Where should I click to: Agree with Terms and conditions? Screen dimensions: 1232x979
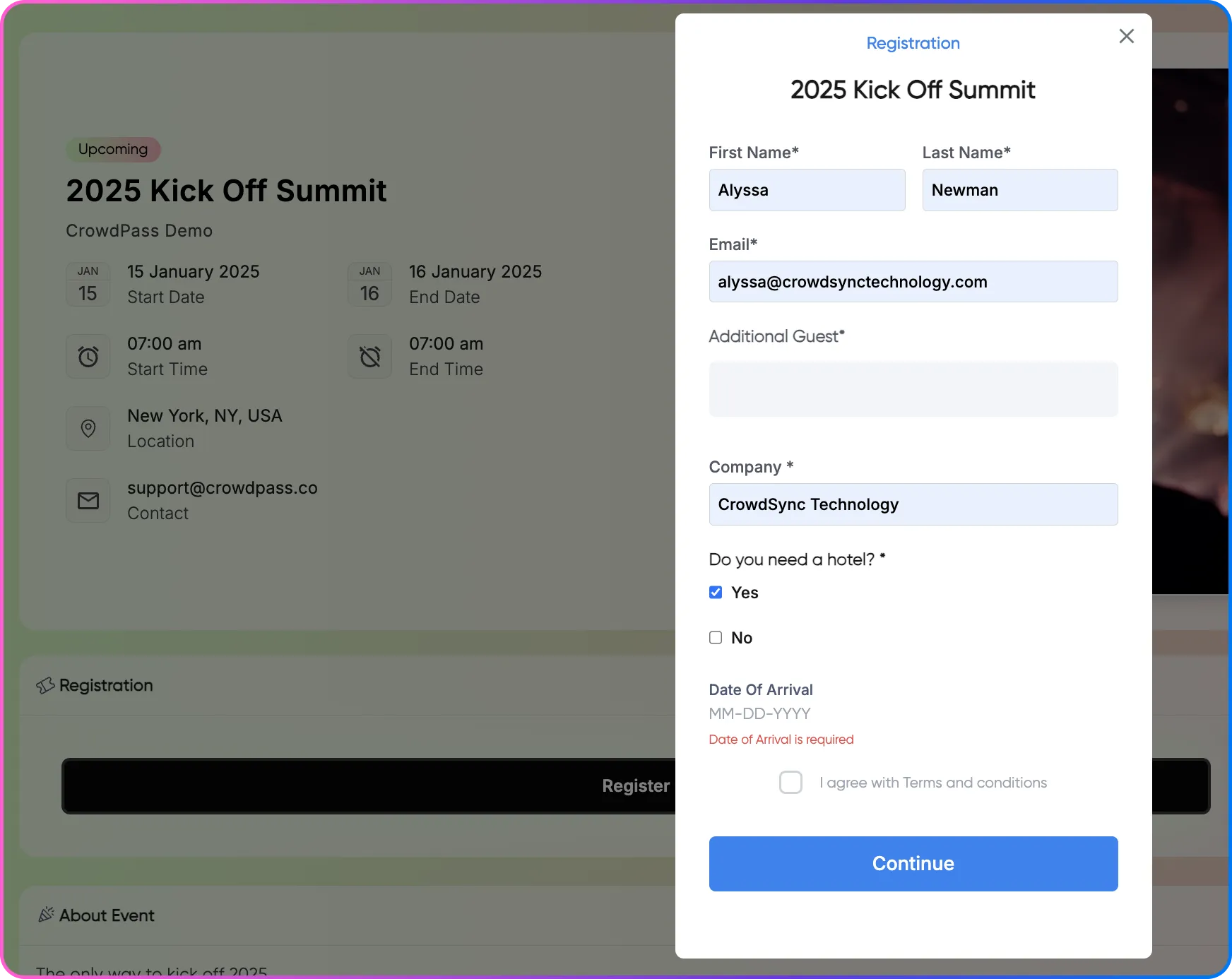pyautogui.click(x=790, y=782)
